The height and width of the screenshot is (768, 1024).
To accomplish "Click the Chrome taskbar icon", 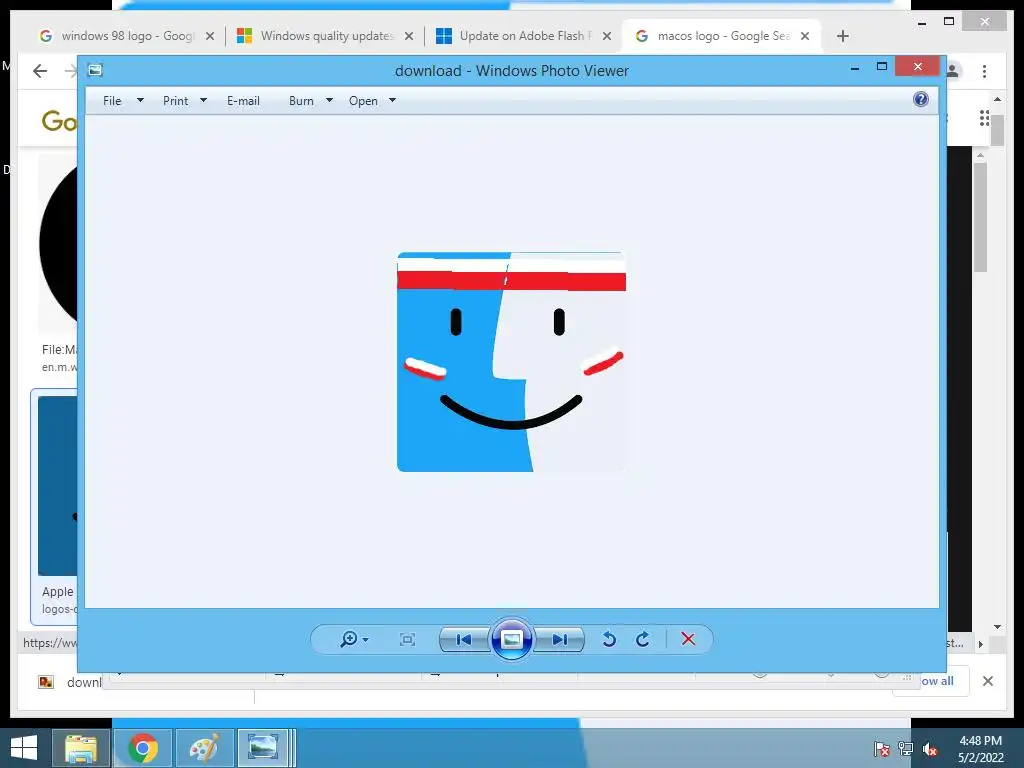I will click(142, 748).
